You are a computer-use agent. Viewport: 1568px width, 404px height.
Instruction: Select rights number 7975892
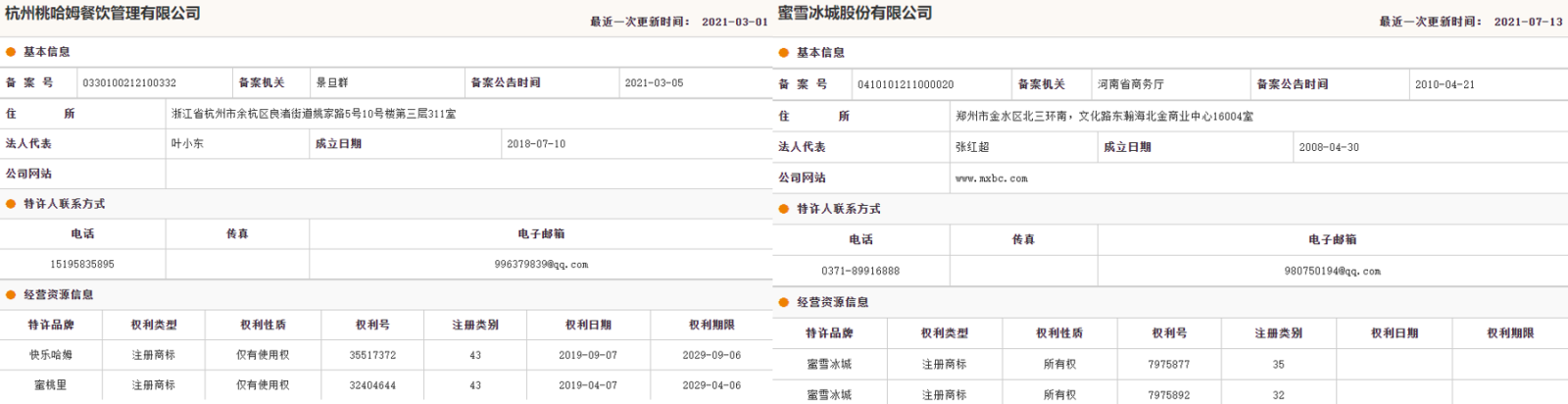pyautogui.click(x=1169, y=395)
